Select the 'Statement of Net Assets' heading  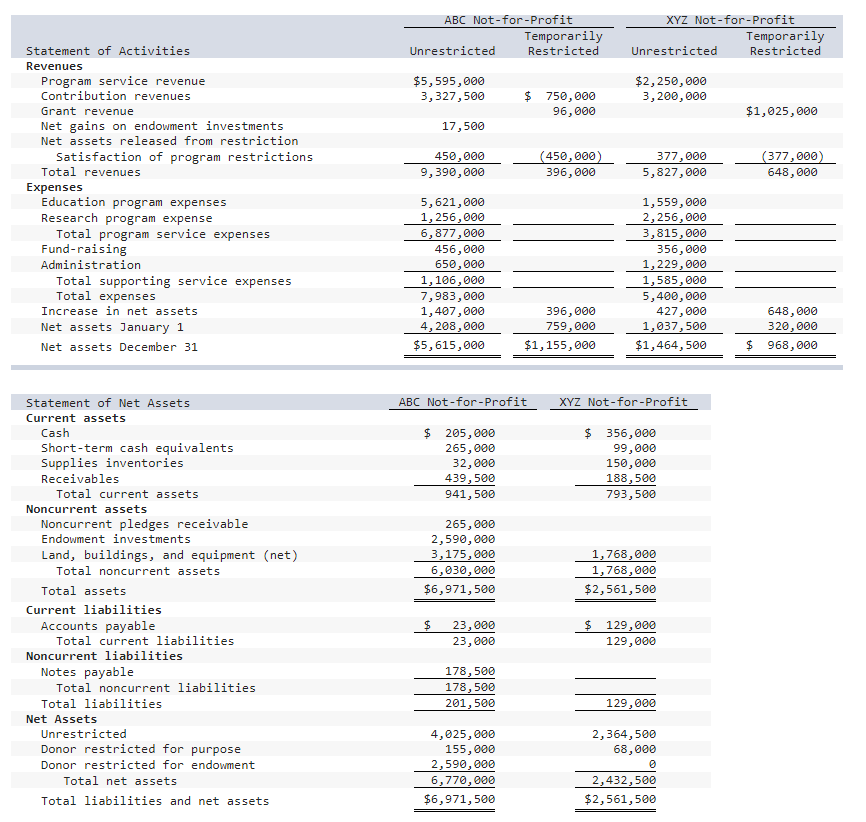pyautogui.click(x=108, y=403)
